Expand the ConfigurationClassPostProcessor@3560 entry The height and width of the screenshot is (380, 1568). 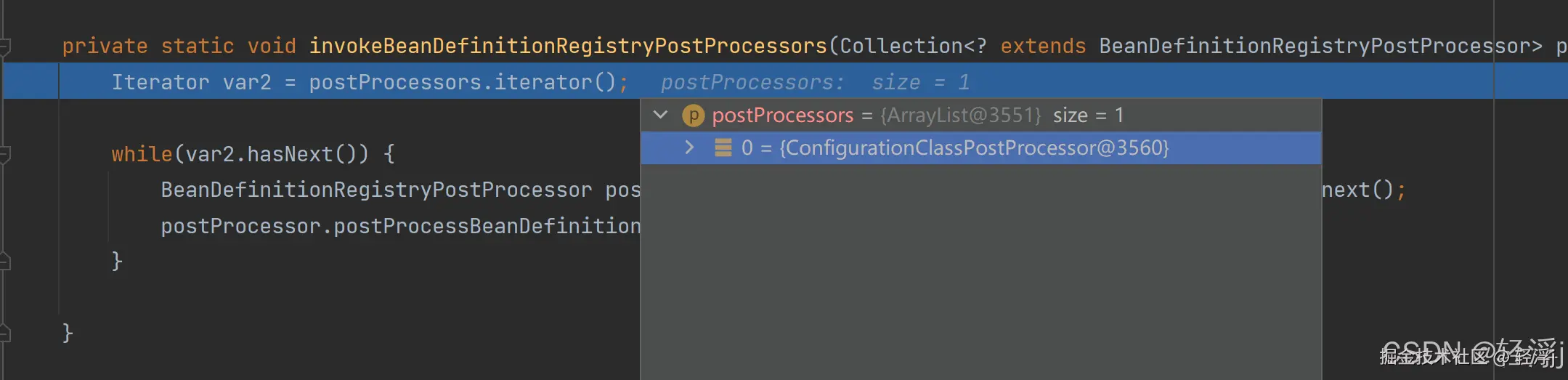click(689, 147)
